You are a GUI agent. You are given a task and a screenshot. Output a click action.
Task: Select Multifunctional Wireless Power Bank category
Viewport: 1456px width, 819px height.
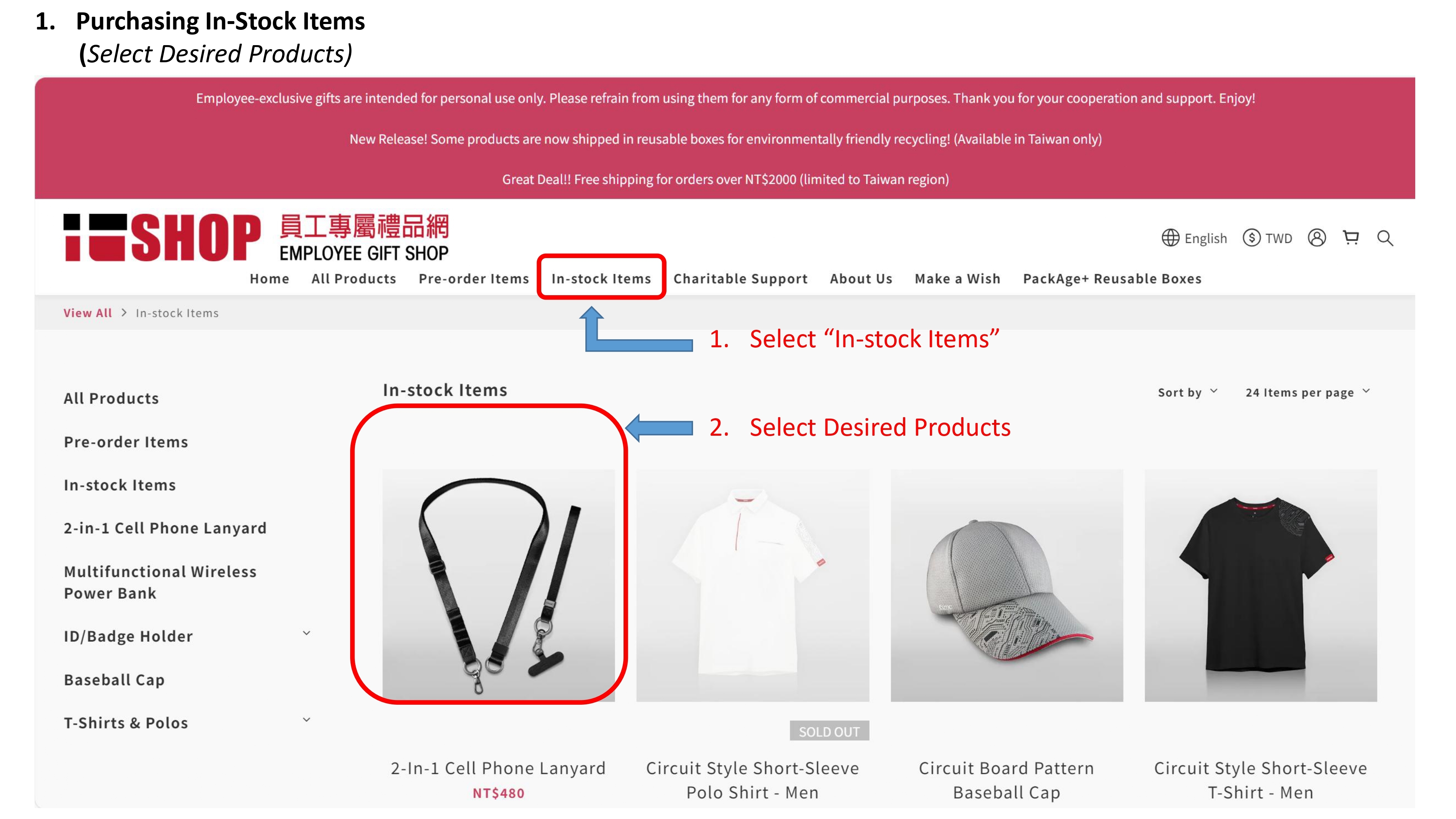[x=160, y=582]
